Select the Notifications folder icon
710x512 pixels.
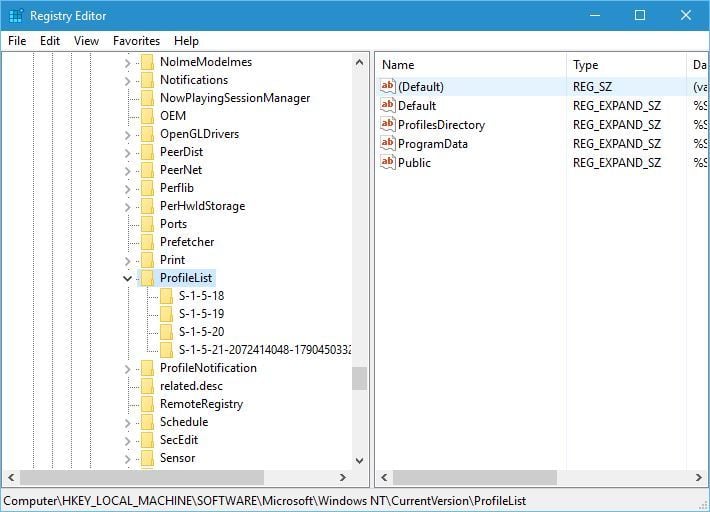147,80
